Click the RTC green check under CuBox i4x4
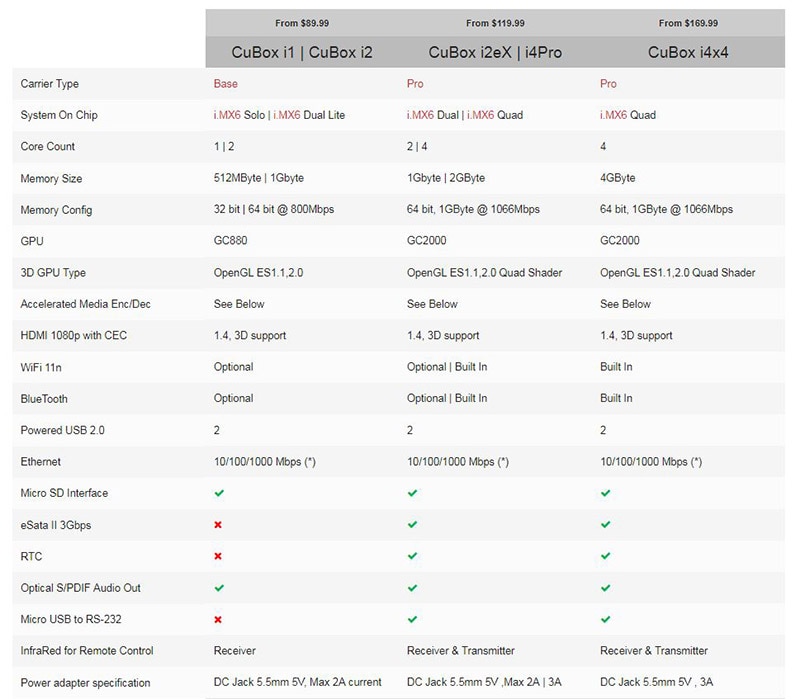The height and width of the screenshot is (699, 800). 605,556
